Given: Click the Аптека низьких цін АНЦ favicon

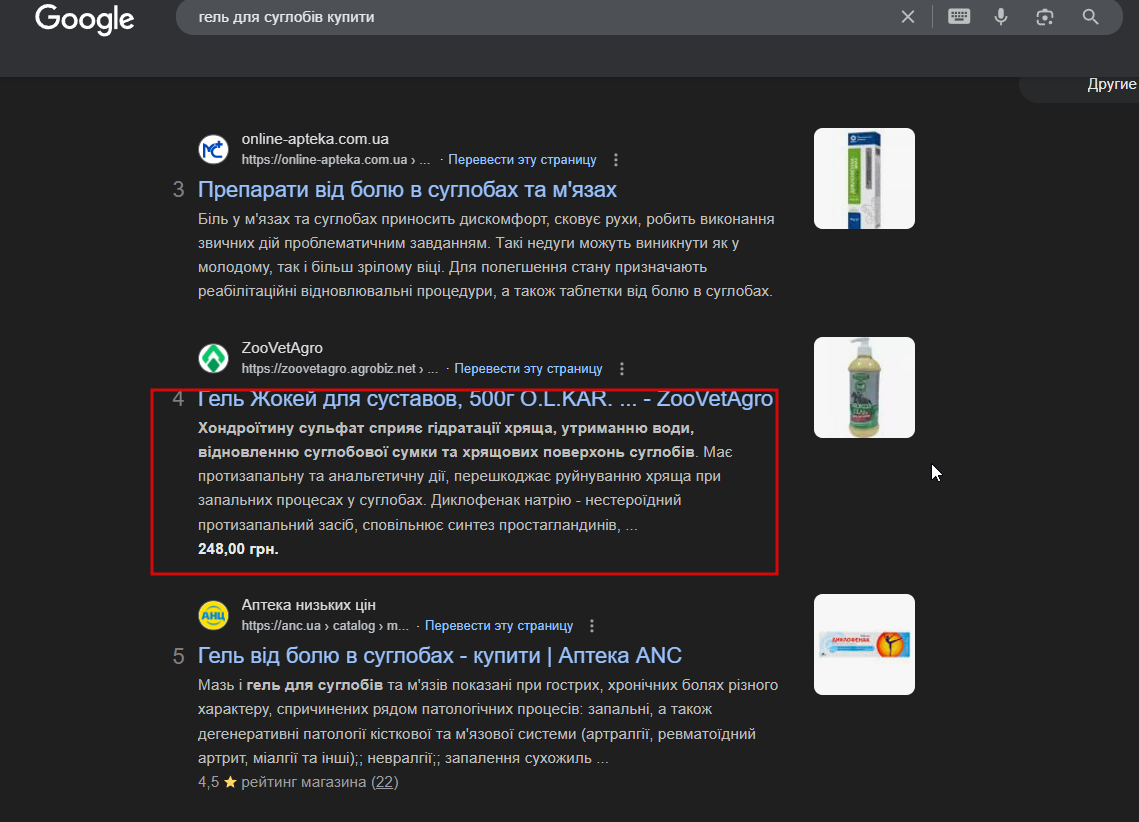Looking at the screenshot, I should [214, 615].
